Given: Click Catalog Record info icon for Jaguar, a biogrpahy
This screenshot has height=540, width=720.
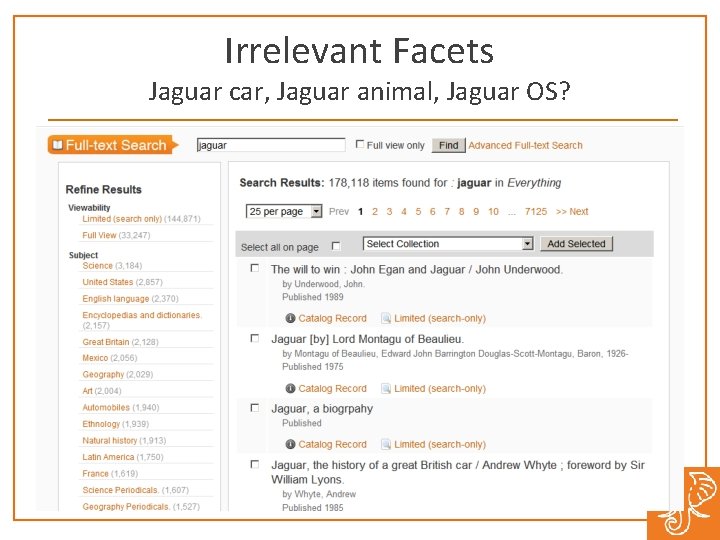Looking at the screenshot, I should point(290,444).
